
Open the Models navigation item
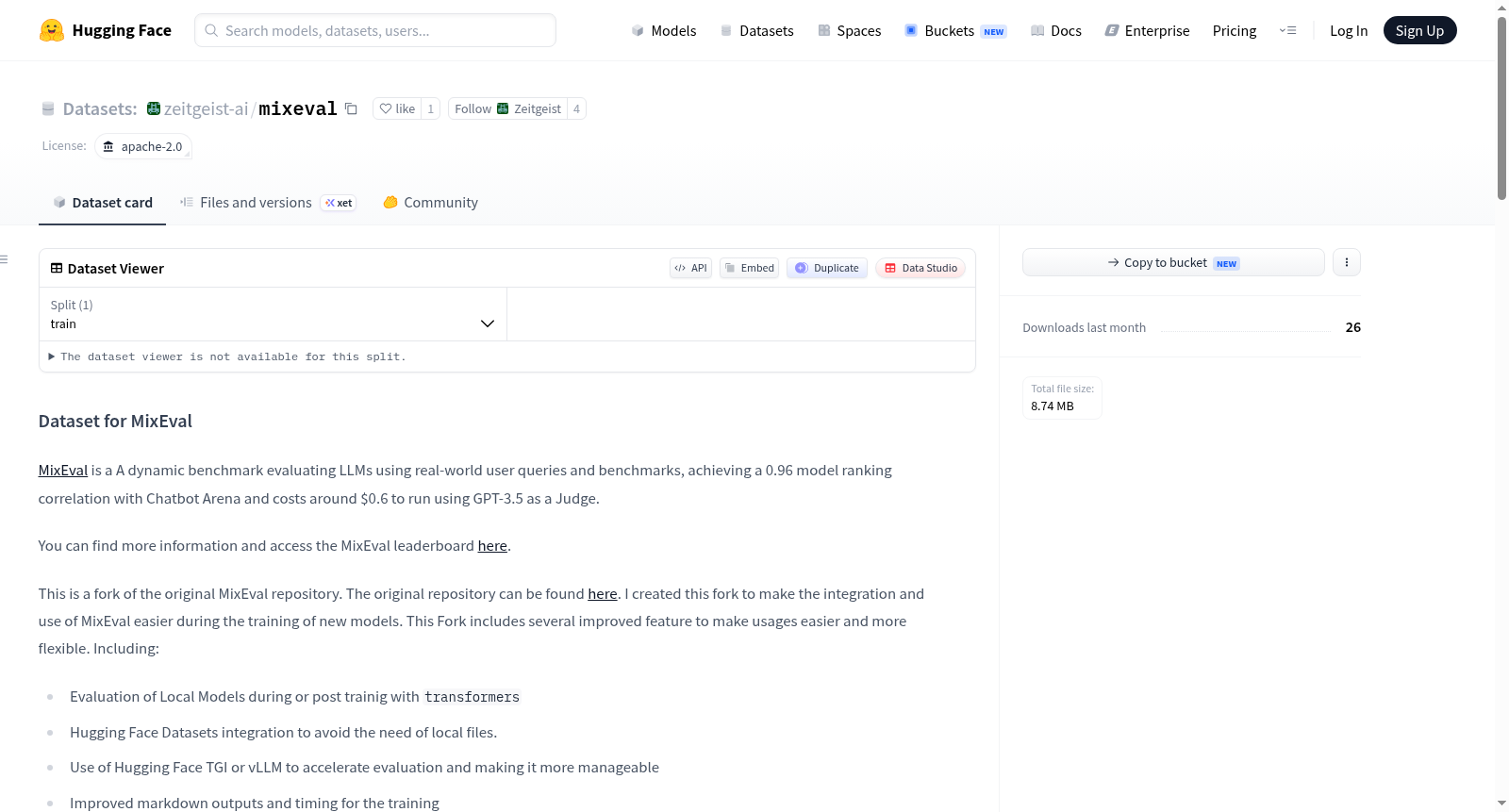tap(664, 30)
